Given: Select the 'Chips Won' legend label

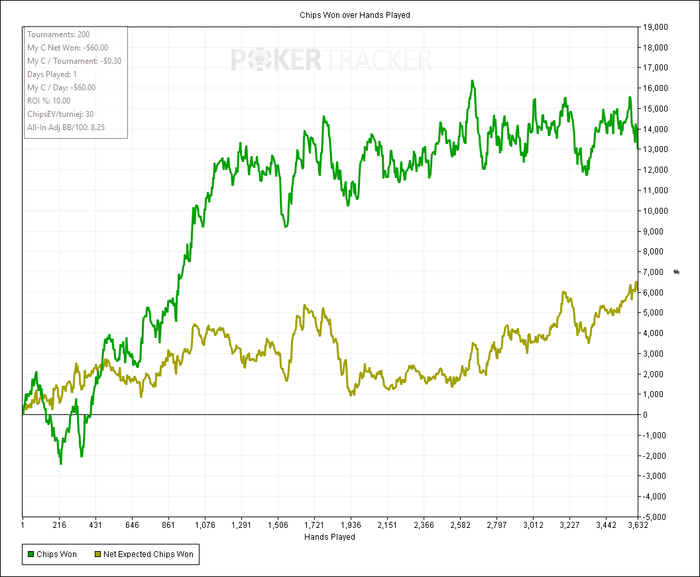Looking at the screenshot, I should (x=57, y=554).
